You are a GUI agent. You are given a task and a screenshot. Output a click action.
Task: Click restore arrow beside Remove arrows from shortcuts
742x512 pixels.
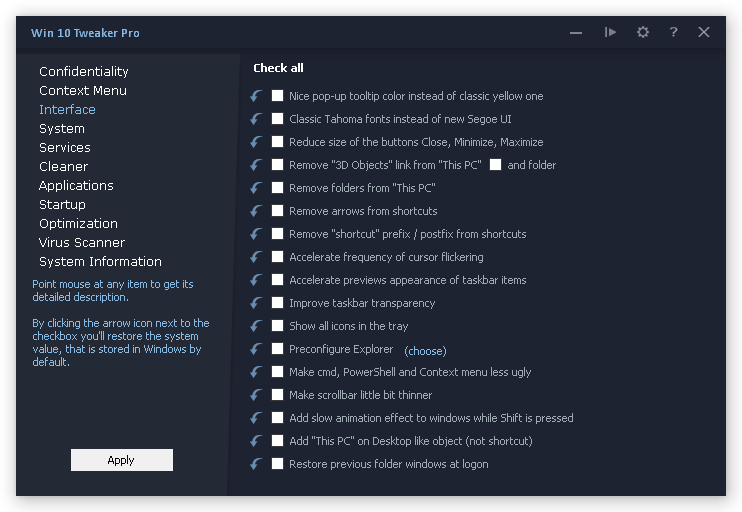pyautogui.click(x=256, y=211)
